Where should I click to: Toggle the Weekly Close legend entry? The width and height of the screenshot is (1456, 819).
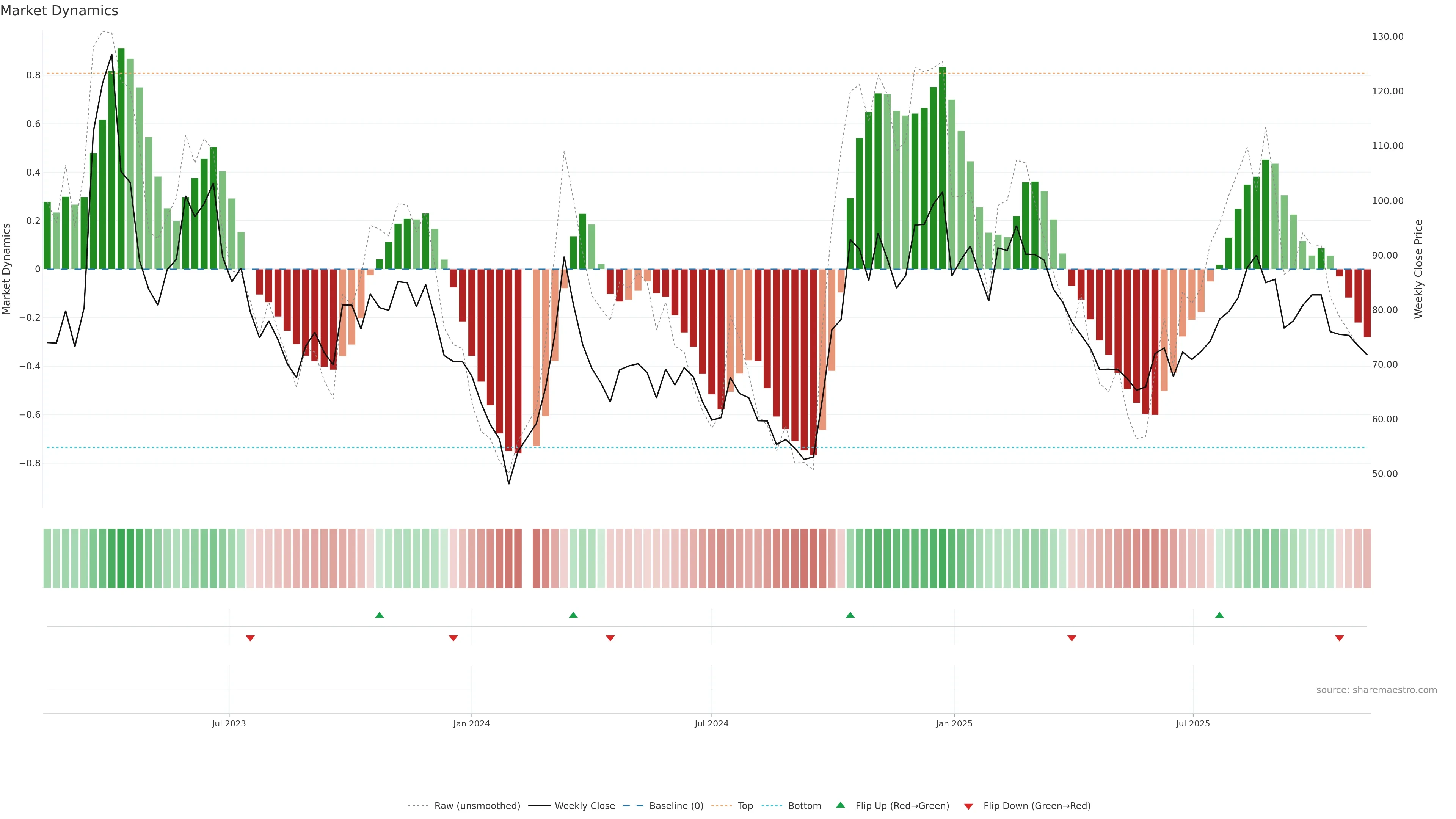click(584, 806)
